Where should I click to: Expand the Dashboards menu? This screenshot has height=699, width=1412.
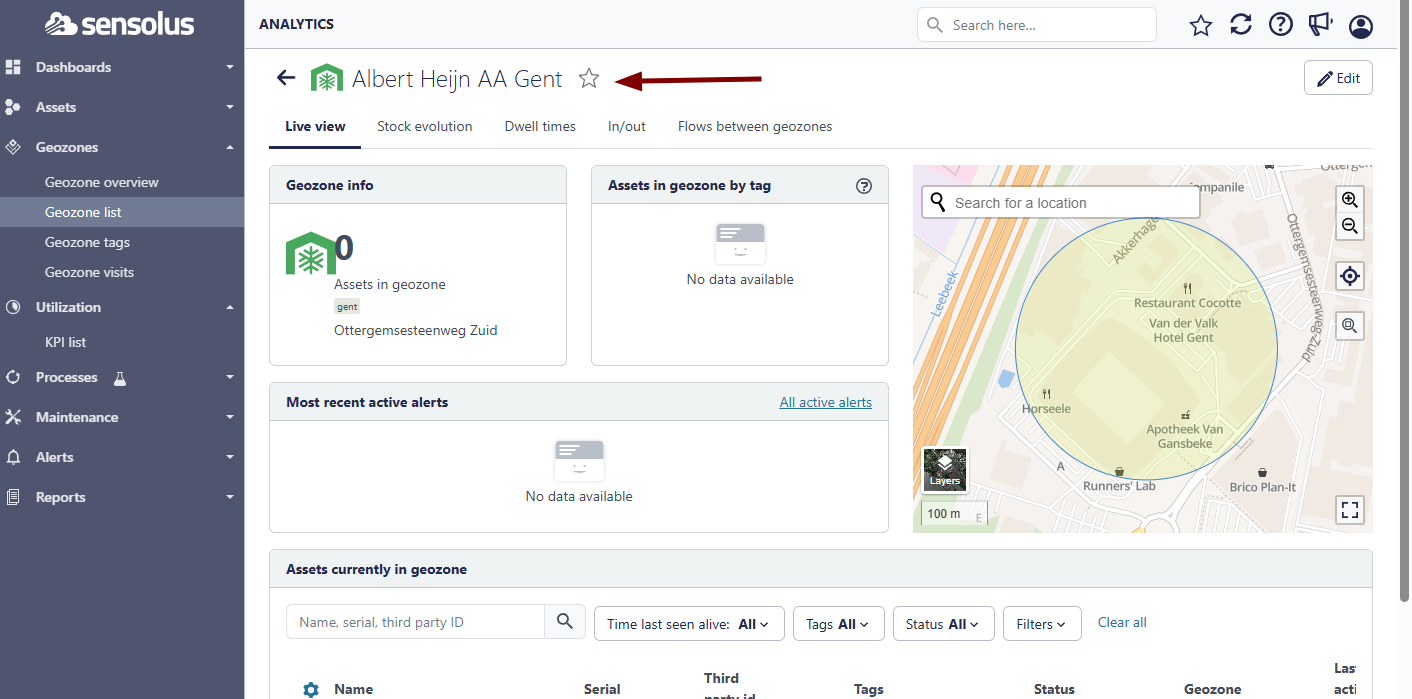click(x=230, y=67)
